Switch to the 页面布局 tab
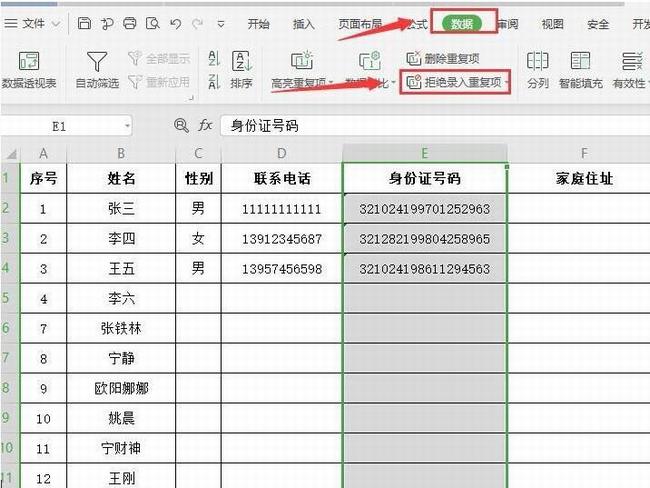Viewport: 650px width, 488px height. coord(360,24)
